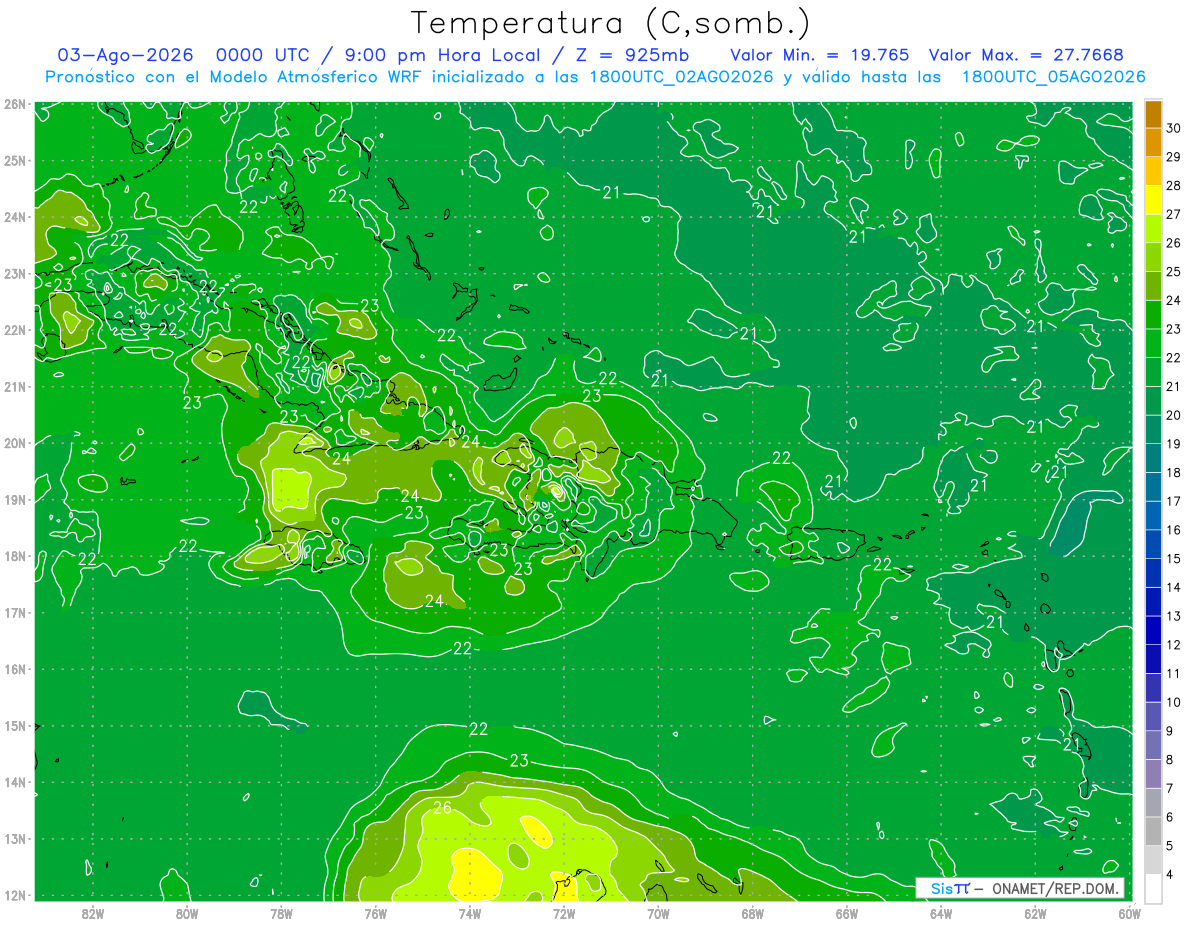This screenshot has height=927, width=1200.
Task: Click the initialization time "1800UTC_02AGO2026"
Action: (680, 77)
